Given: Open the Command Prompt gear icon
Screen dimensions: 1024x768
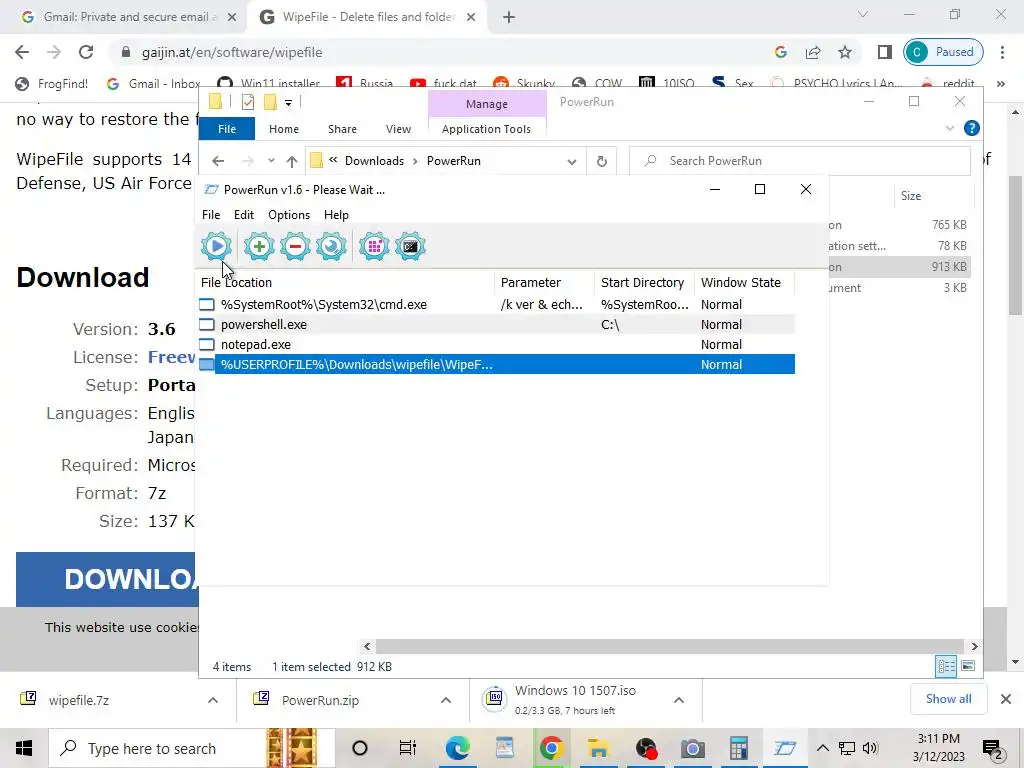Looking at the screenshot, I should [410, 246].
